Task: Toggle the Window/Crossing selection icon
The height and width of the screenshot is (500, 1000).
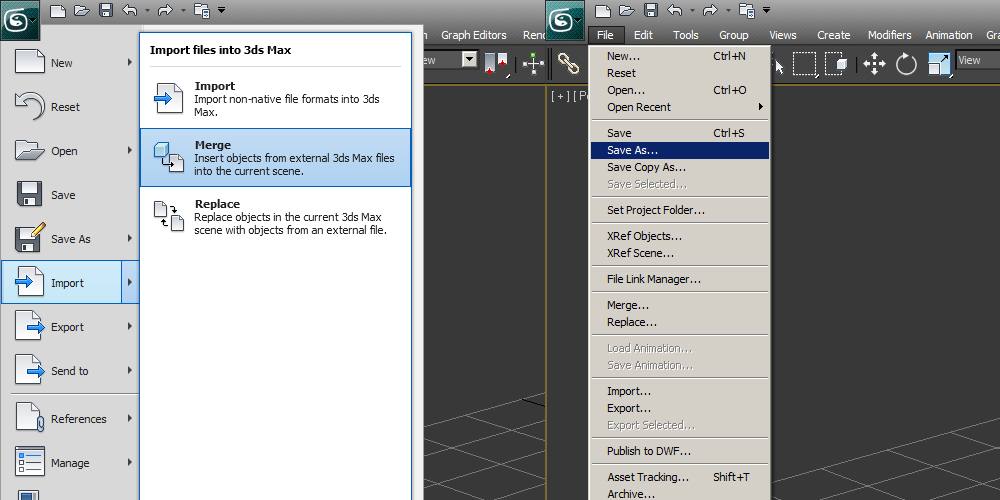Action: pos(836,64)
